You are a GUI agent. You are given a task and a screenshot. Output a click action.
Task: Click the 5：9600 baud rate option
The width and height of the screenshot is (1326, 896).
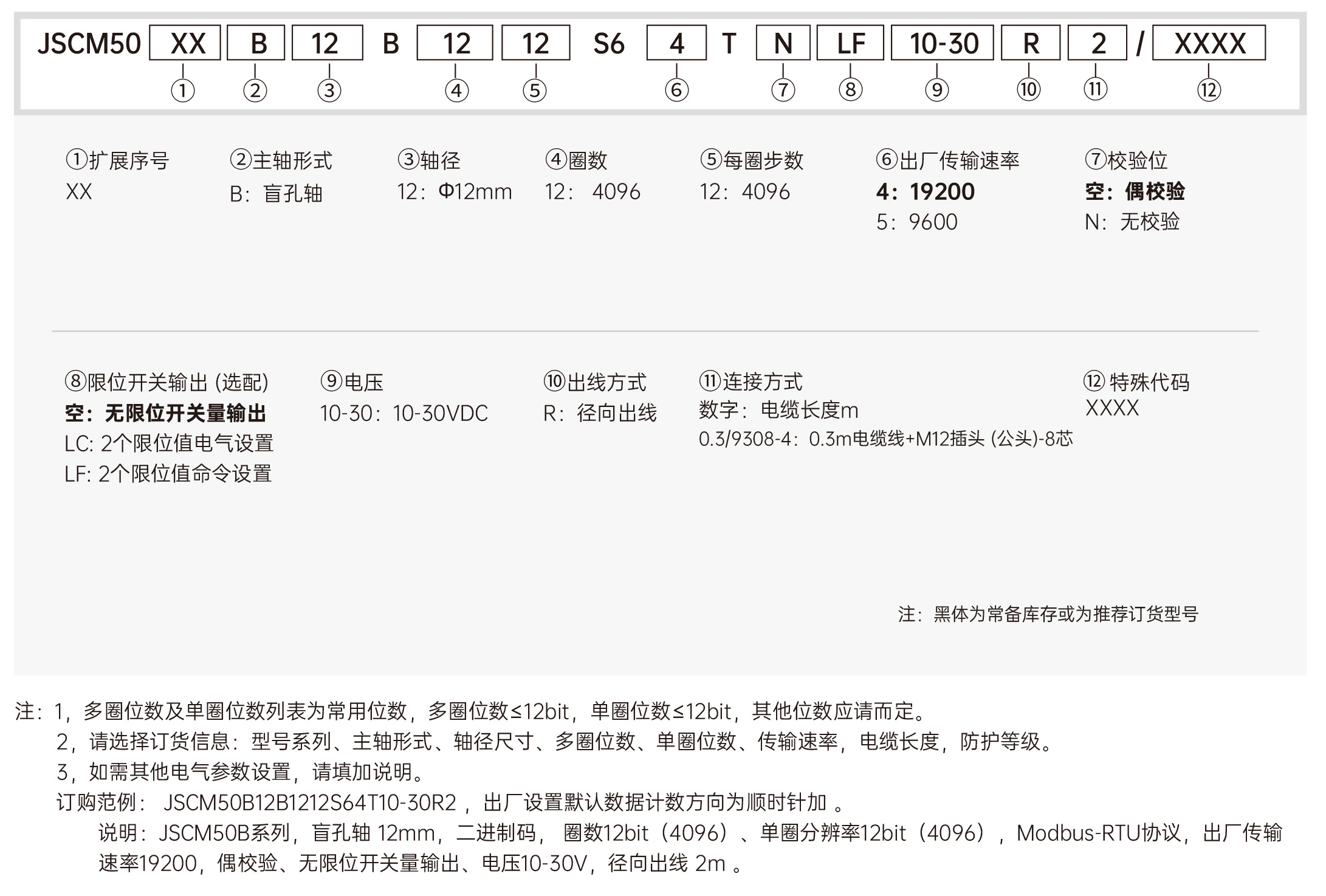916,222
